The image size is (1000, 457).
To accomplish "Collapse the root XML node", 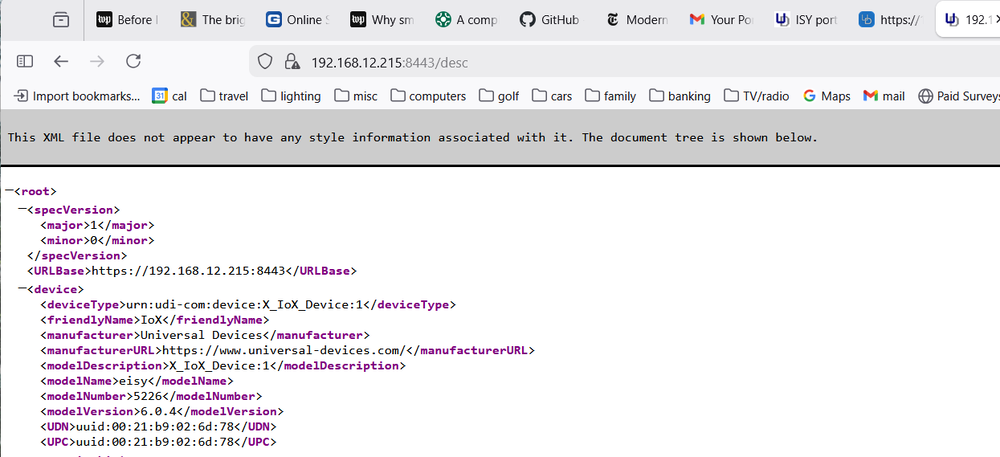I will coord(10,190).
